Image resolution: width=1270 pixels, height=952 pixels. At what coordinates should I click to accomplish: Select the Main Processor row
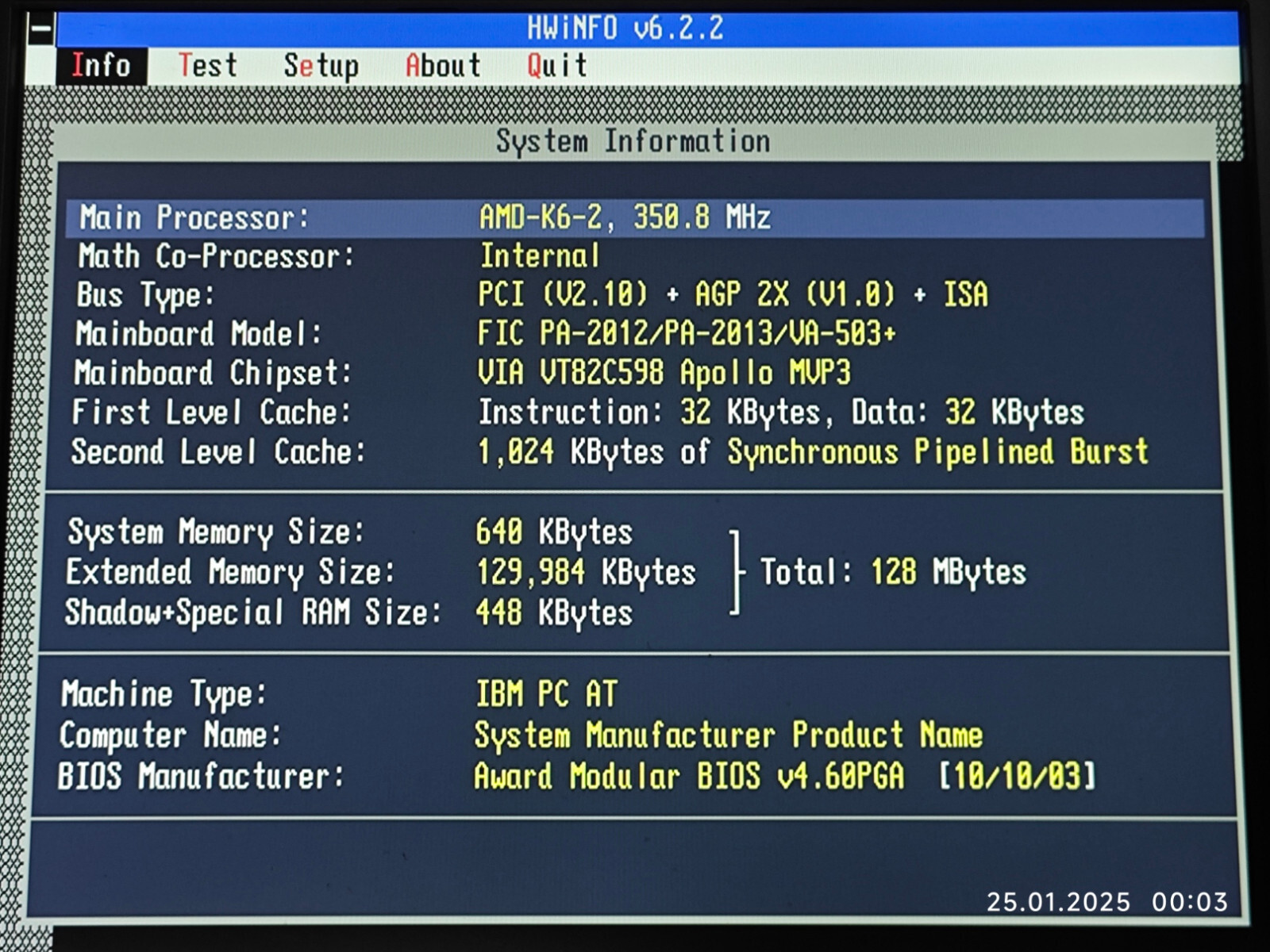pos(635,217)
